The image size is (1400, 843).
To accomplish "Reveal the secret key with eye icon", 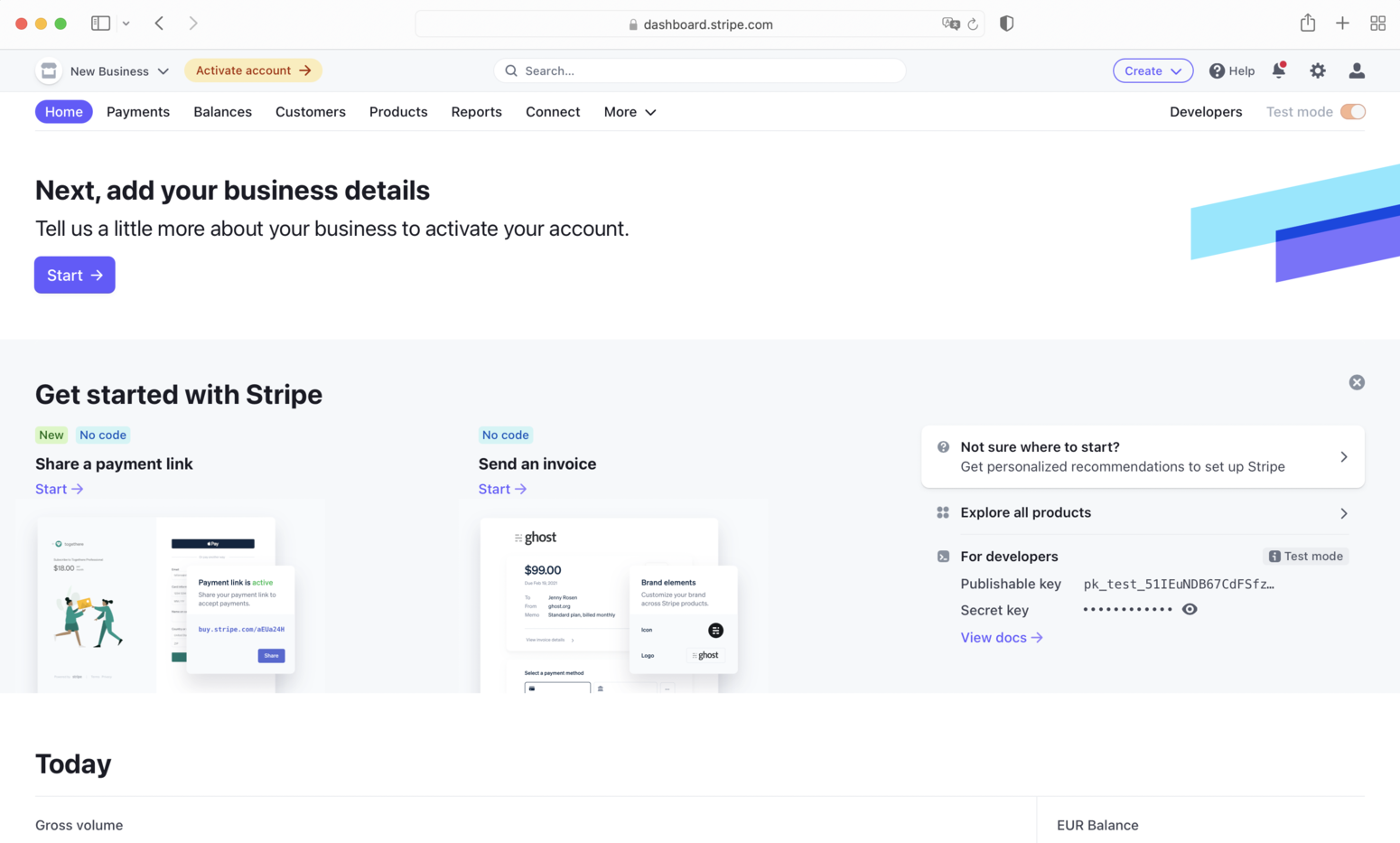I will point(1190,609).
